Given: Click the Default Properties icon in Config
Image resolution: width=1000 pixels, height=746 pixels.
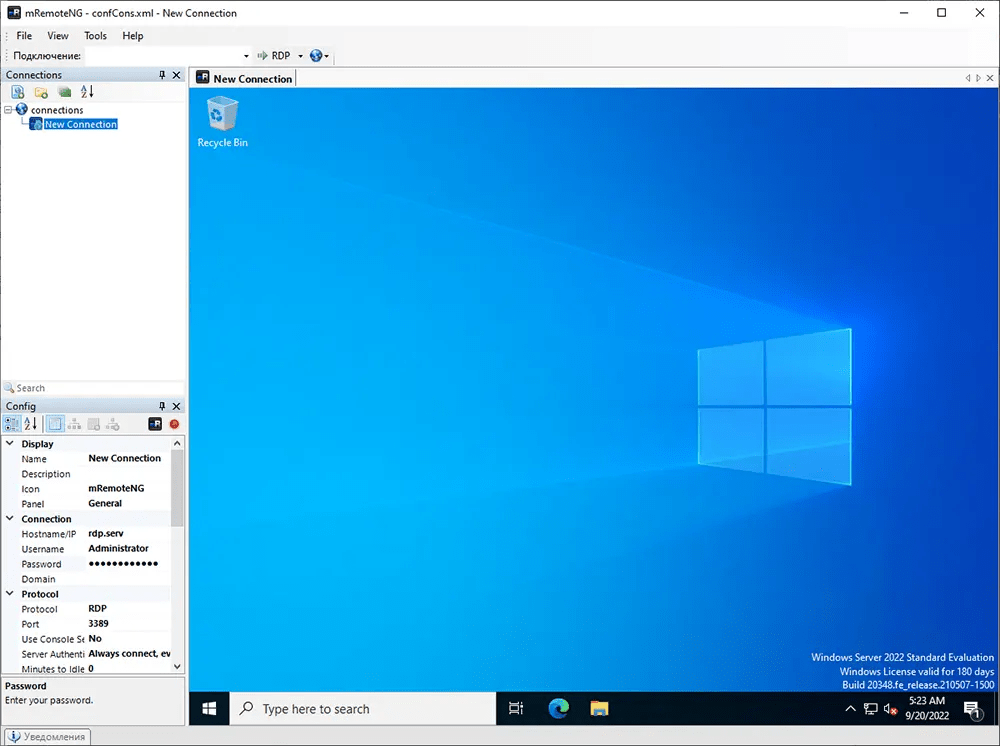Looking at the screenshot, I should coord(94,424).
